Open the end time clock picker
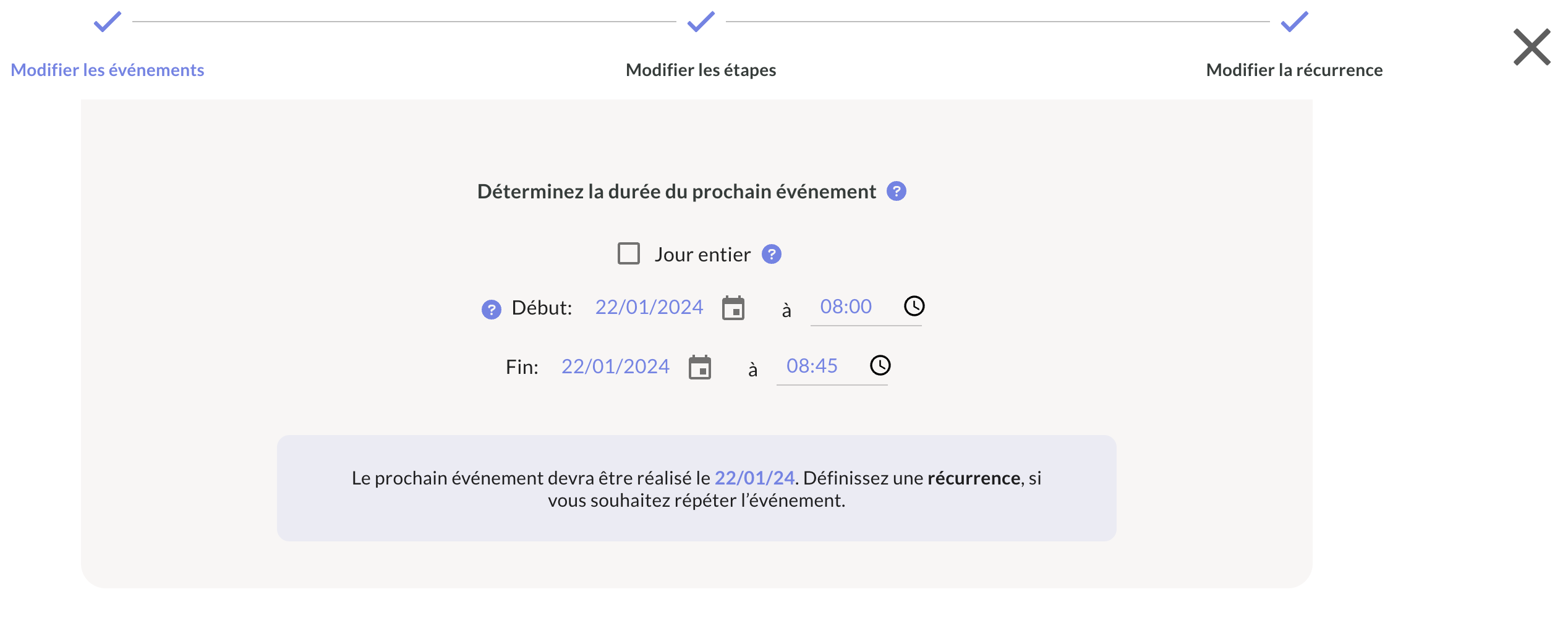Screen dimensions: 1568x639 [x=880, y=365]
